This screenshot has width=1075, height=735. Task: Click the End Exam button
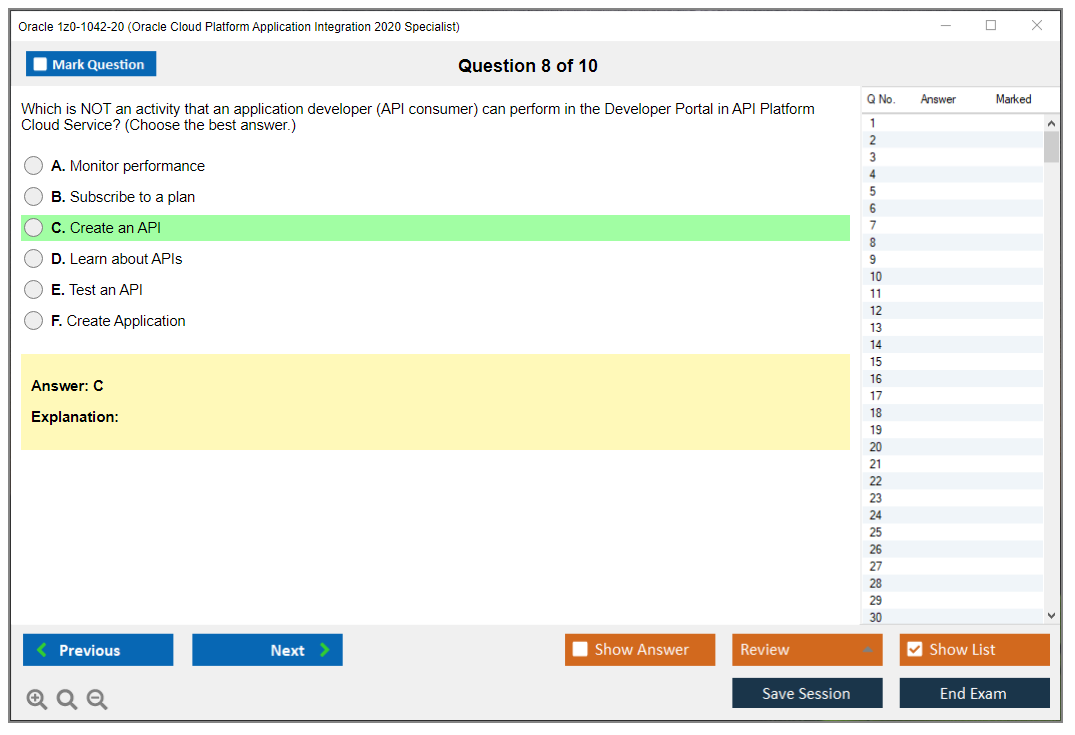click(x=974, y=693)
